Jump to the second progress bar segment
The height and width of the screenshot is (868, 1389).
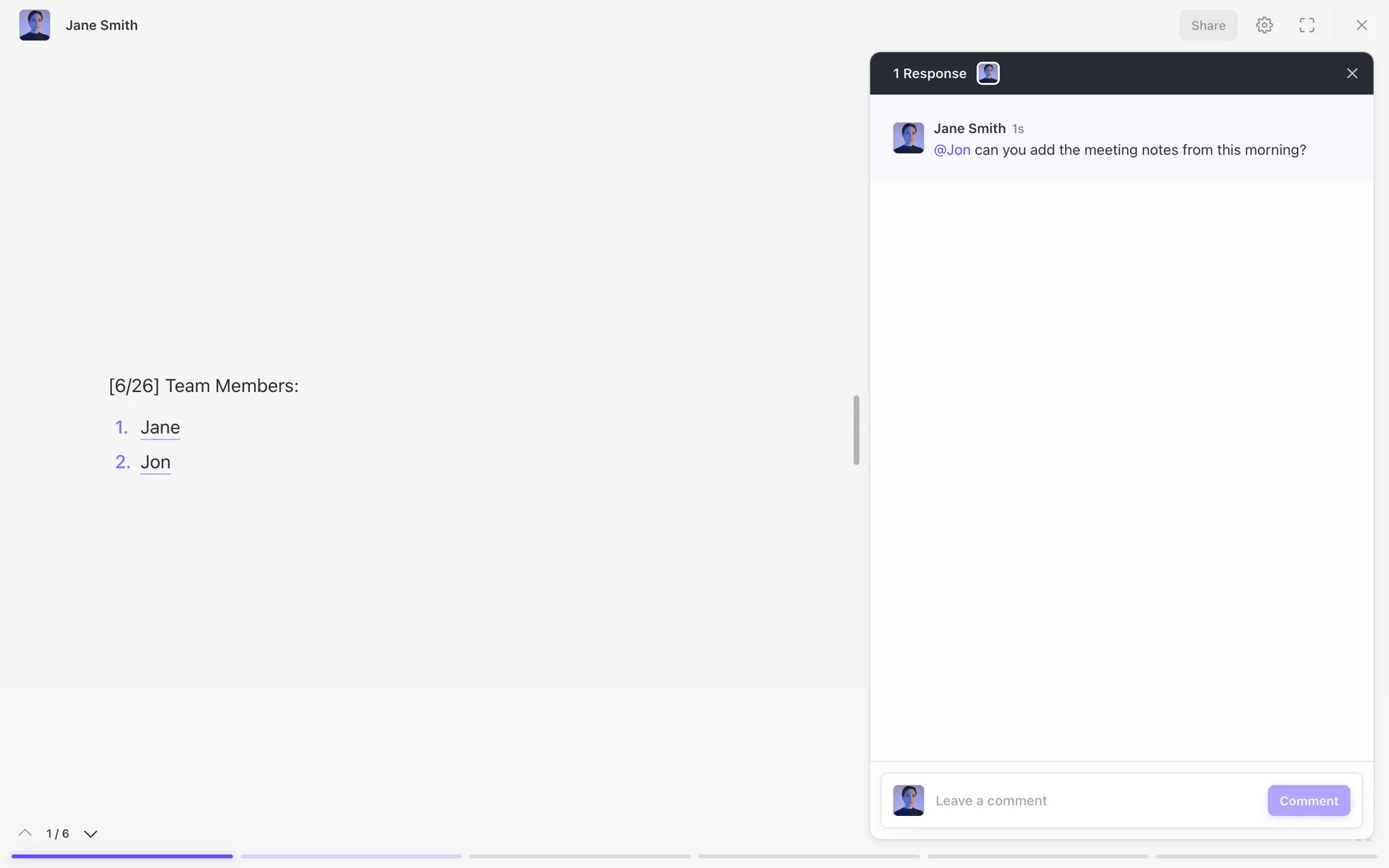[351, 856]
